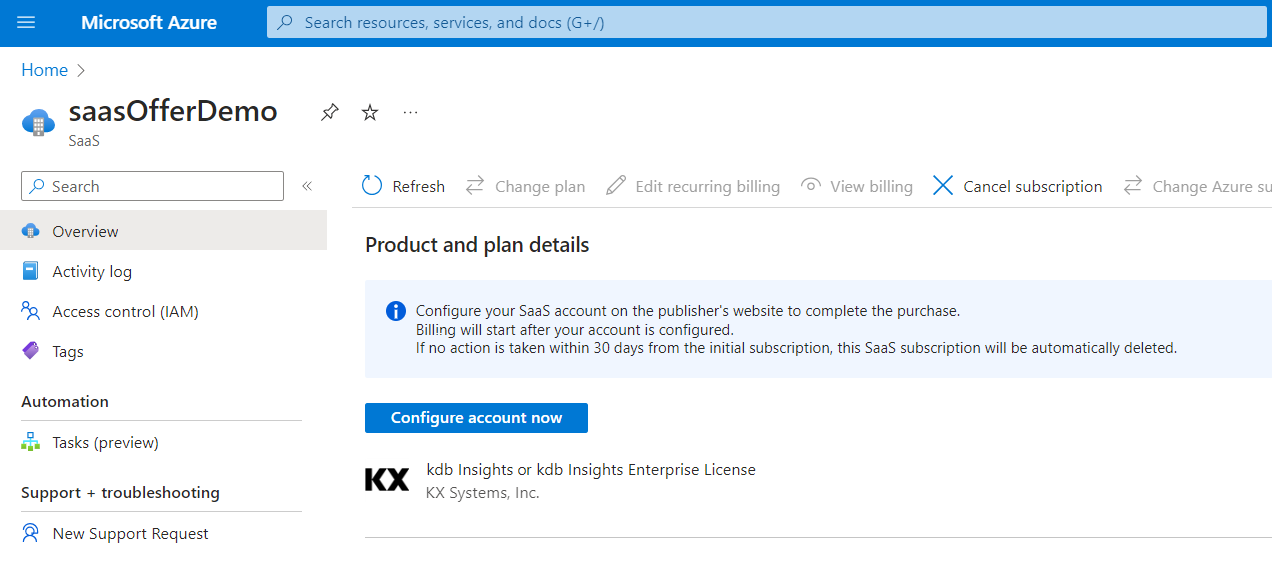Screen dimensions: 1272x561
Task: Focus the global Azure search bar
Action: tap(766, 22)
